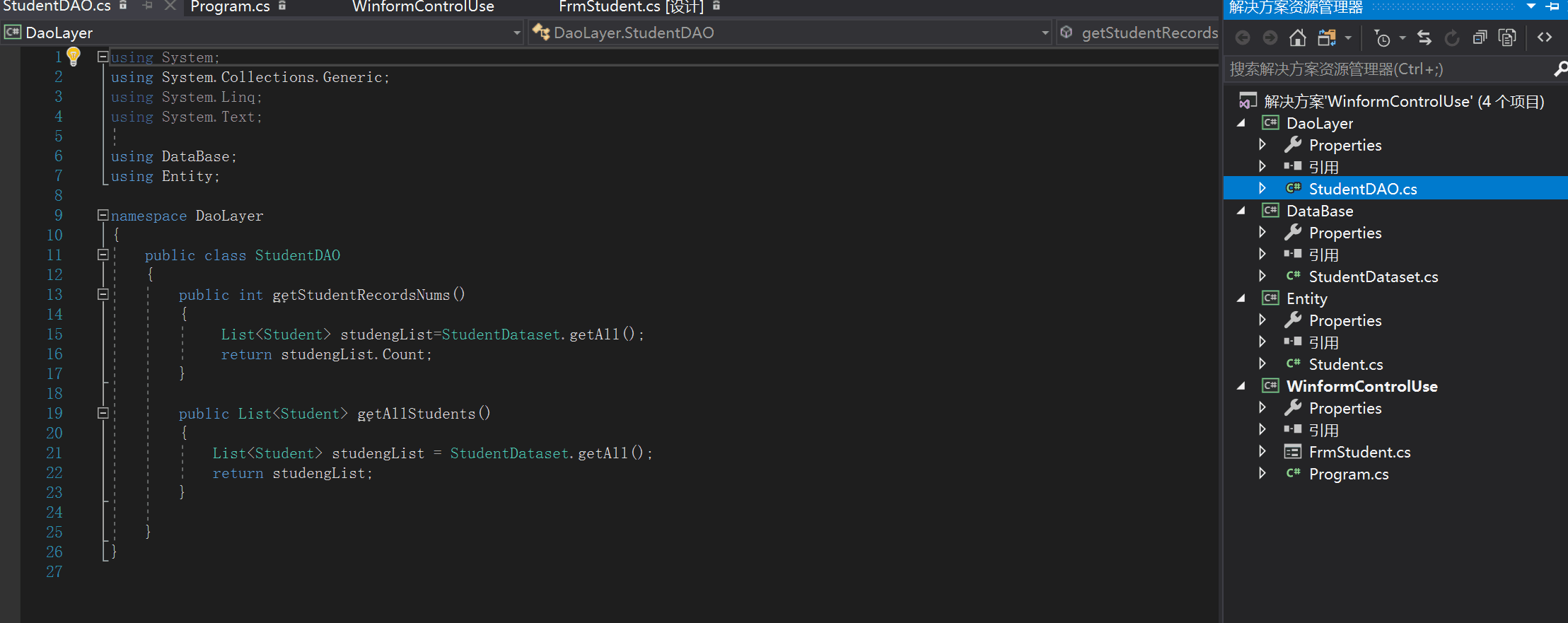The height and width of the screenshot is (623, 1568).
Task: Switch to the WinformControlUse tab
Action: pyautogui.click(x=423, y=6)
